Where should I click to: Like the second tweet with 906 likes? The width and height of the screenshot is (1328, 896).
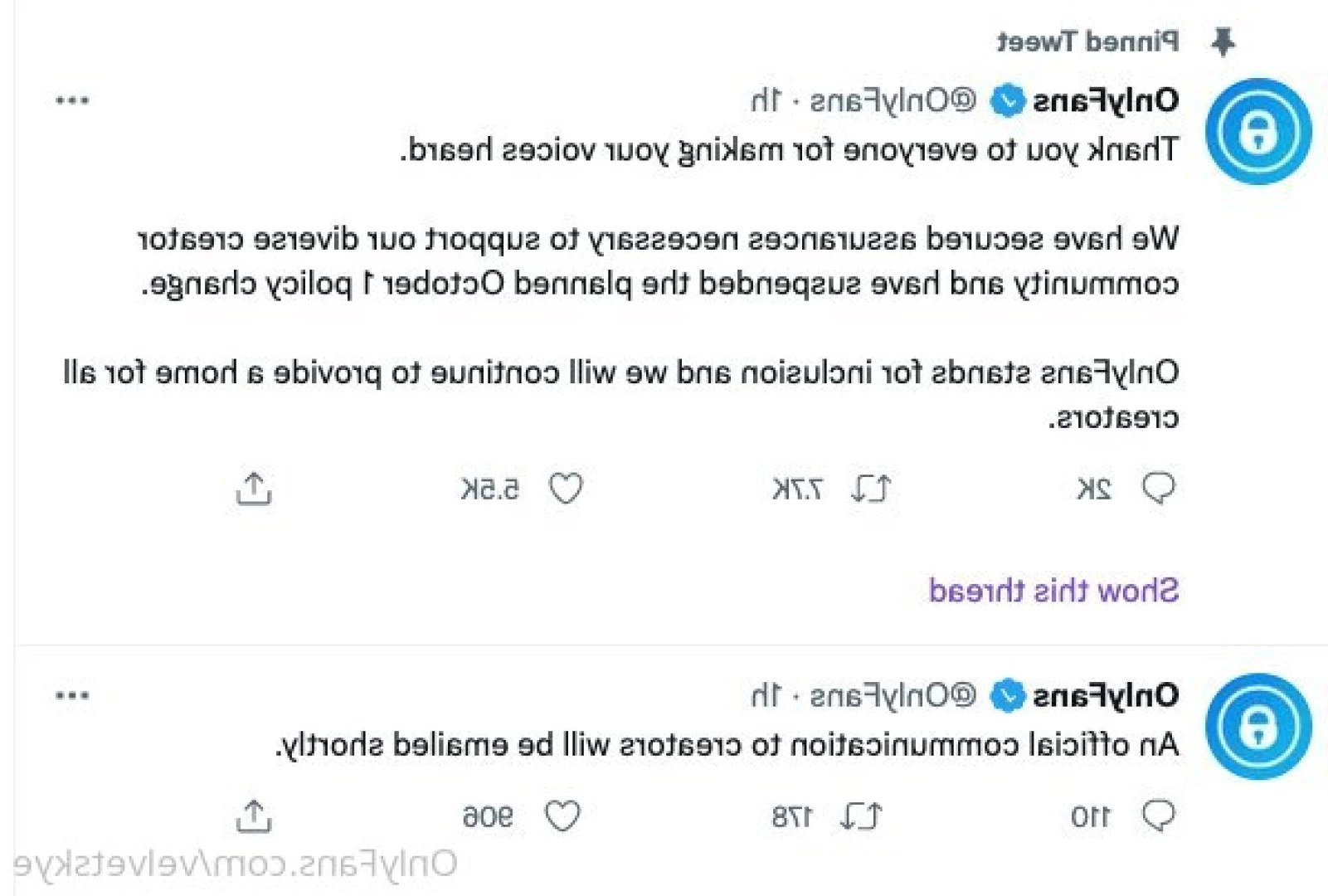pos(562,816)
